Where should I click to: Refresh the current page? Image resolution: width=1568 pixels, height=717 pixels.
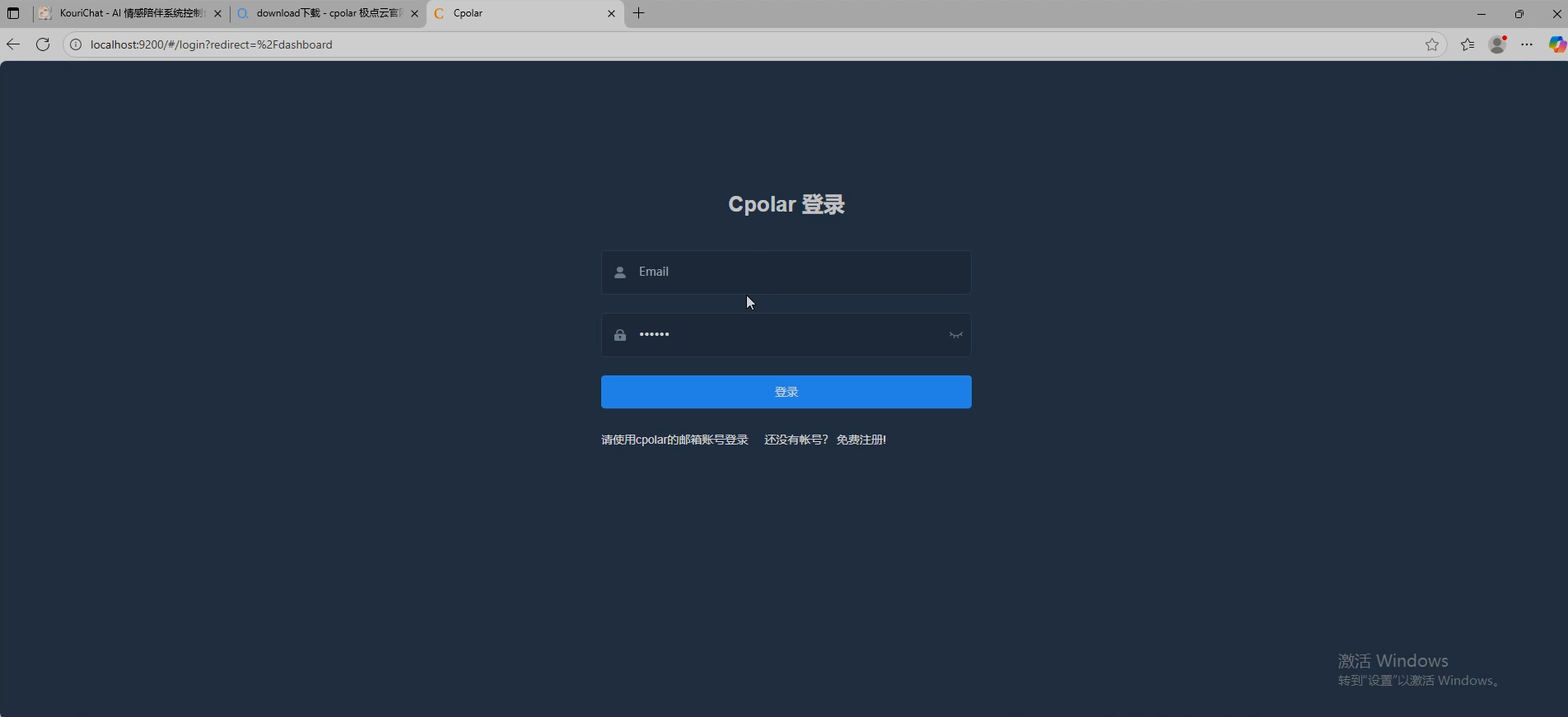[43, 44]
